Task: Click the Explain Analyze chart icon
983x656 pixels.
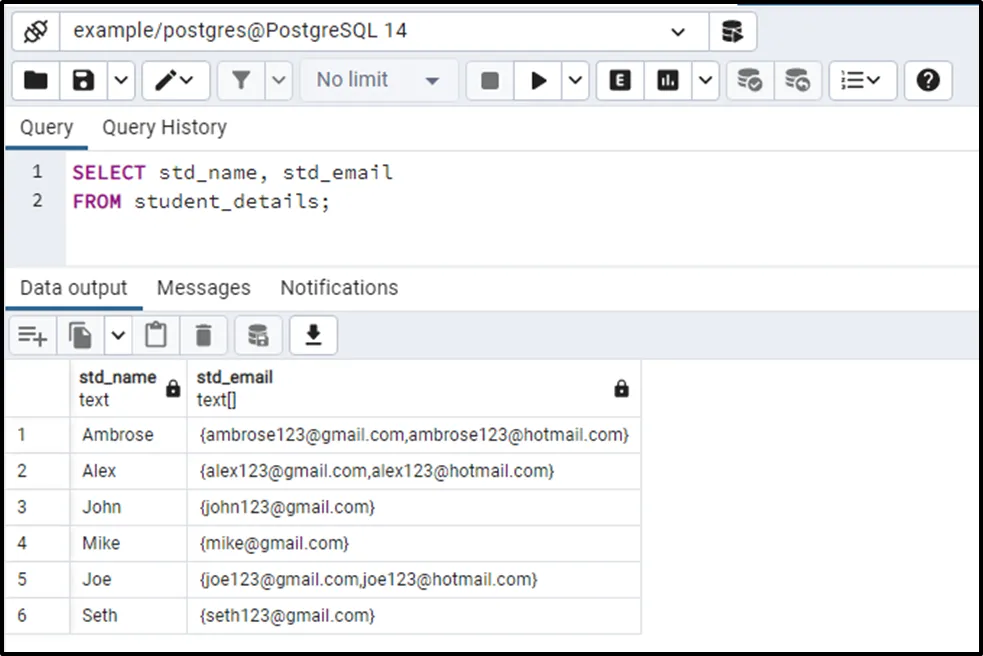Action: [x=668, y=81]
